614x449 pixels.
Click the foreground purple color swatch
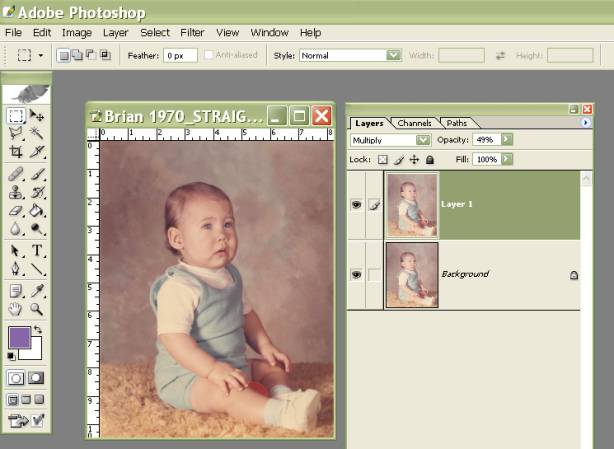point(20,338)
